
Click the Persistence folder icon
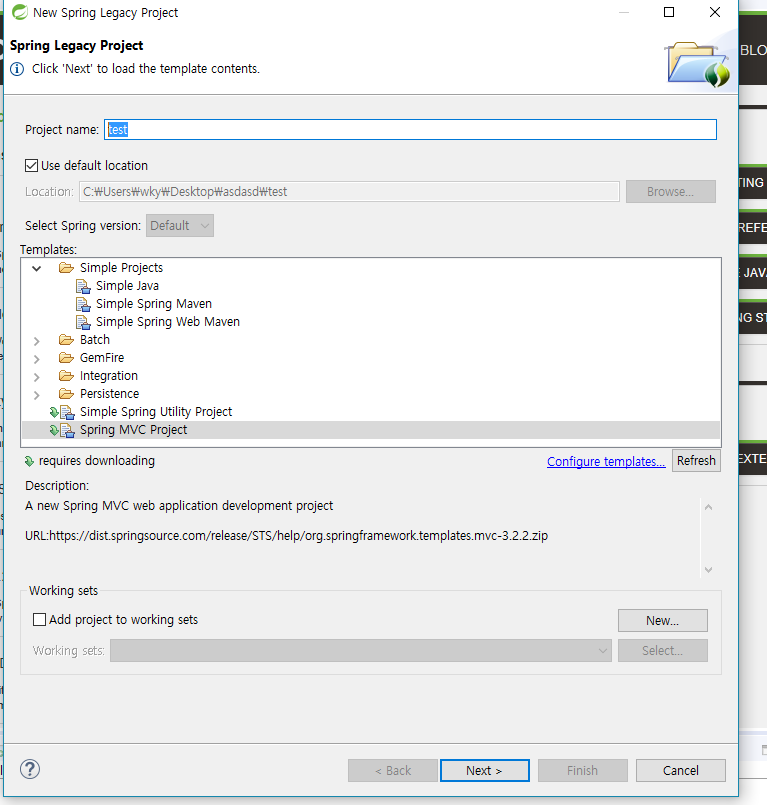(66, 394)
